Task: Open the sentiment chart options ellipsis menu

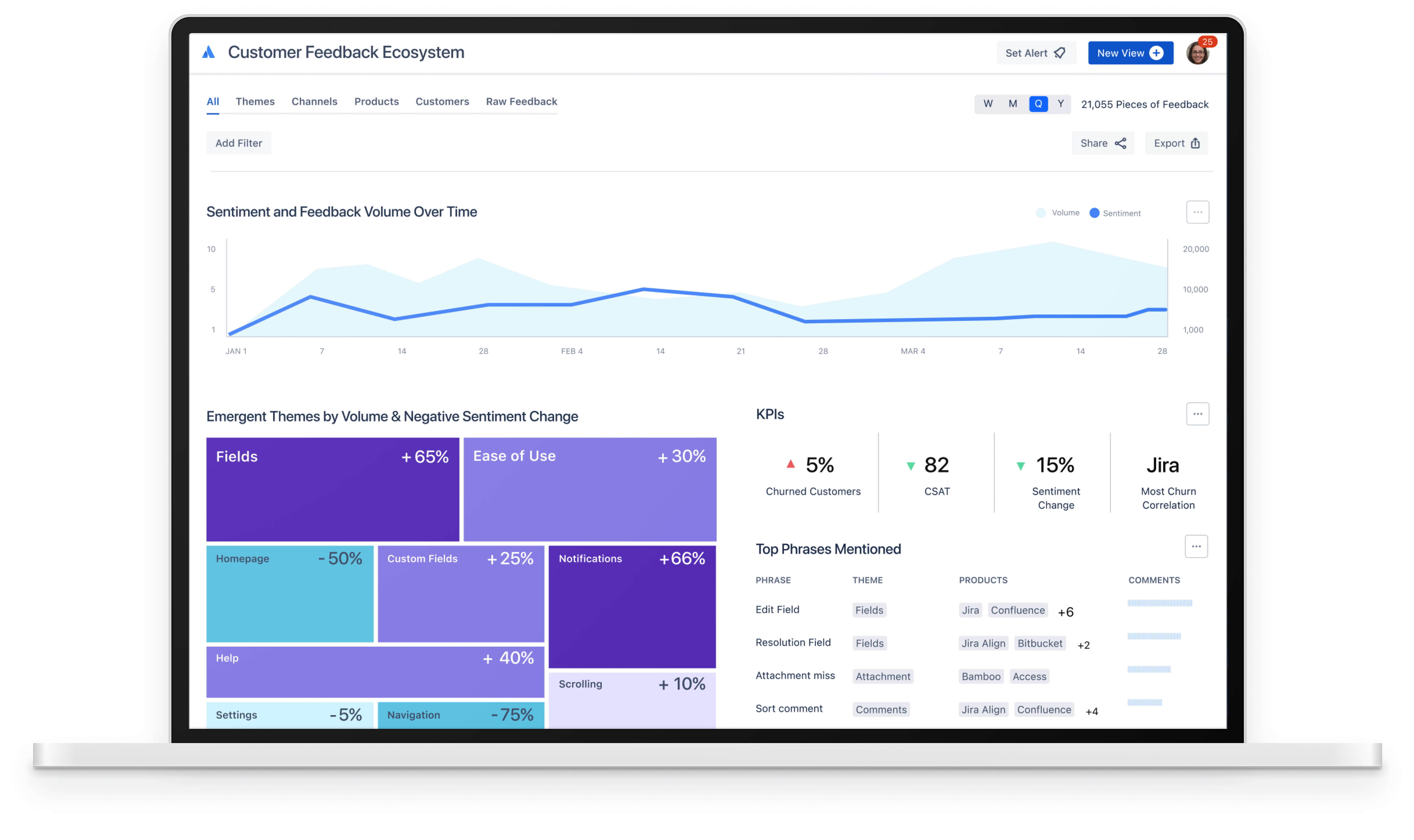Action: pos(1197,212)
